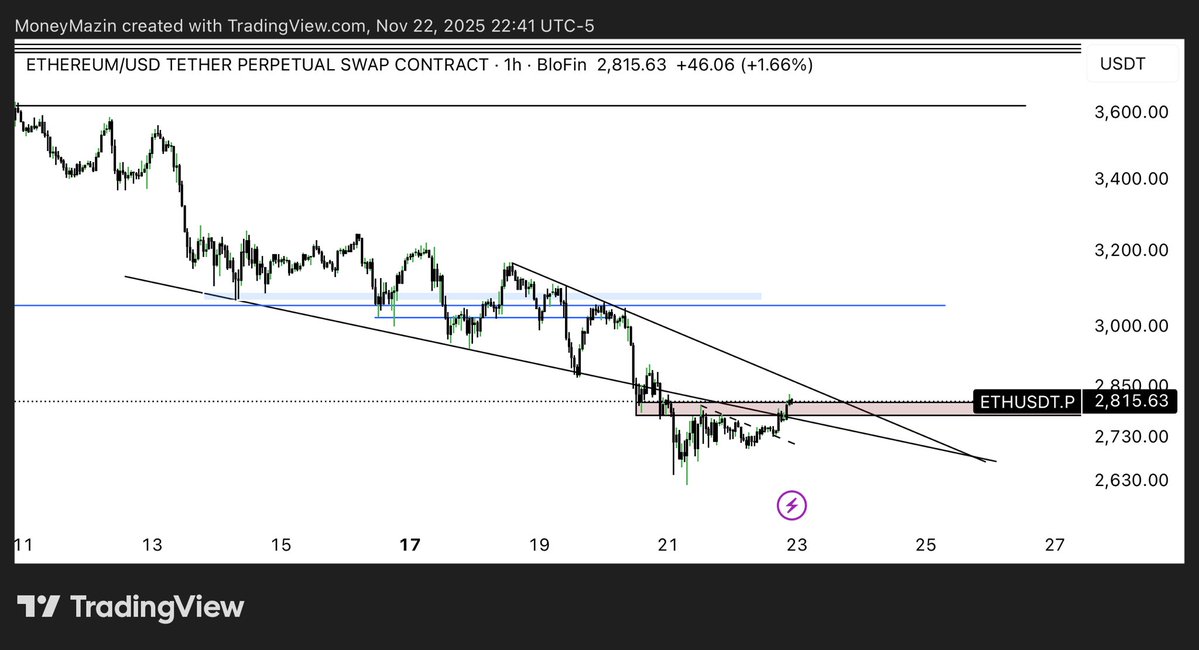Click date 25 on time axis
Image resolution: width=1199 pixels, height=650 pixels.
(x=926, y=544)
